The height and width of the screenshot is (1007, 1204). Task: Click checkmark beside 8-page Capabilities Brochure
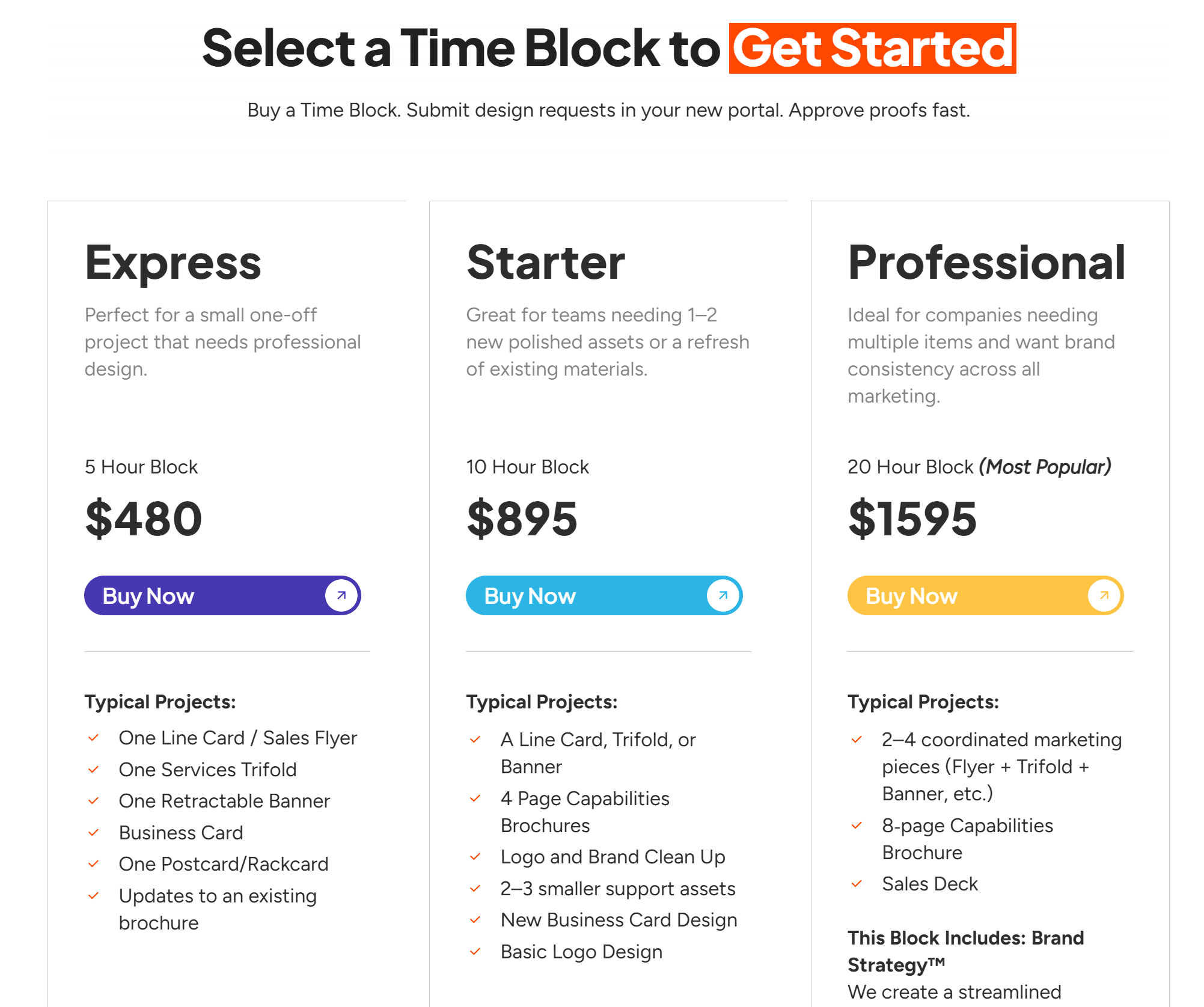857,826
